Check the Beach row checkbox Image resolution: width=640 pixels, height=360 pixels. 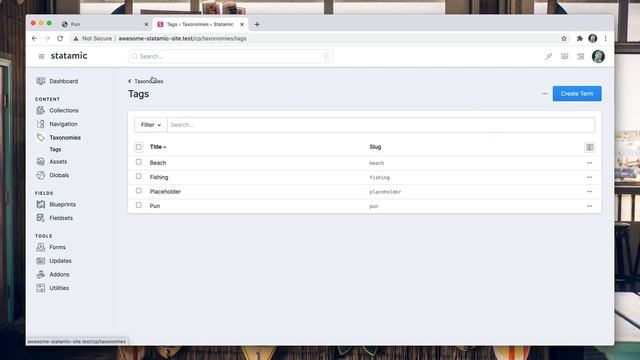[139, 162]
